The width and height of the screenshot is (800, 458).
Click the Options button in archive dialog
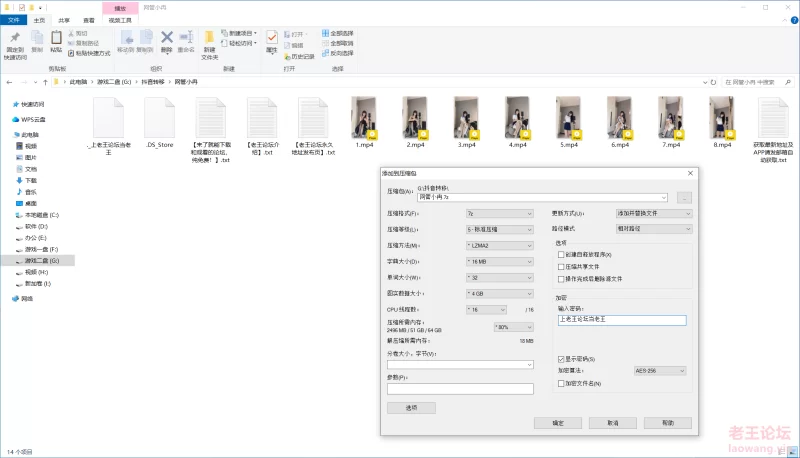click(411, 408)
